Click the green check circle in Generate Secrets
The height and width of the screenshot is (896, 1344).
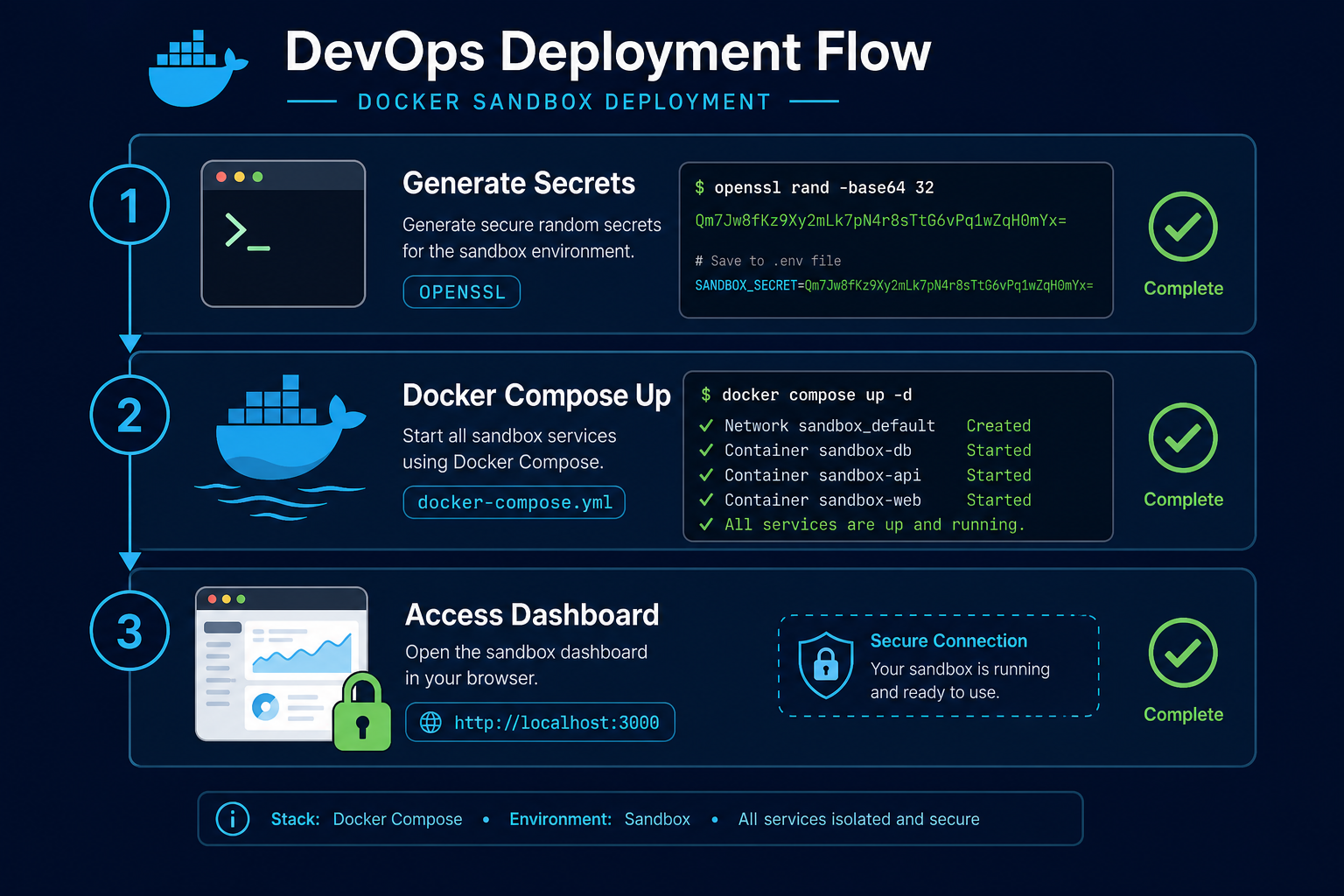pyautogui.click(x=1183, y=227)
